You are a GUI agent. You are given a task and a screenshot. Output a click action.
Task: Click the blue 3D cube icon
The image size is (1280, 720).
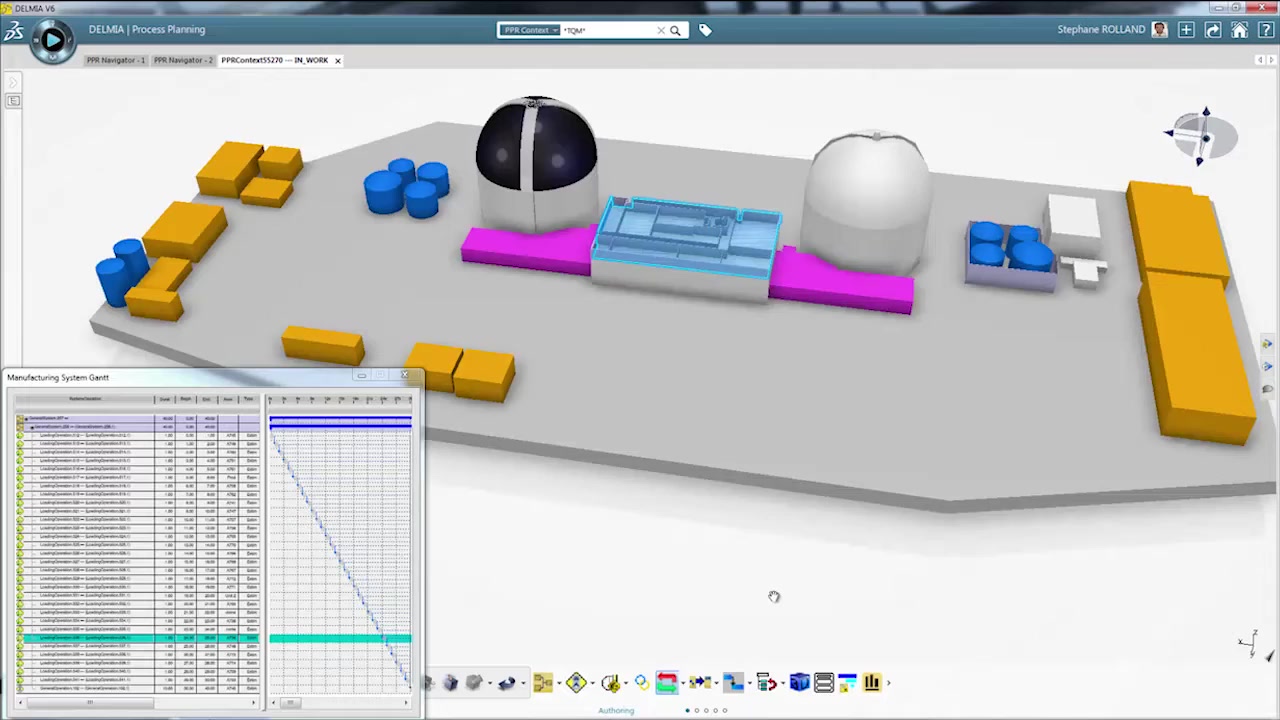799,683
